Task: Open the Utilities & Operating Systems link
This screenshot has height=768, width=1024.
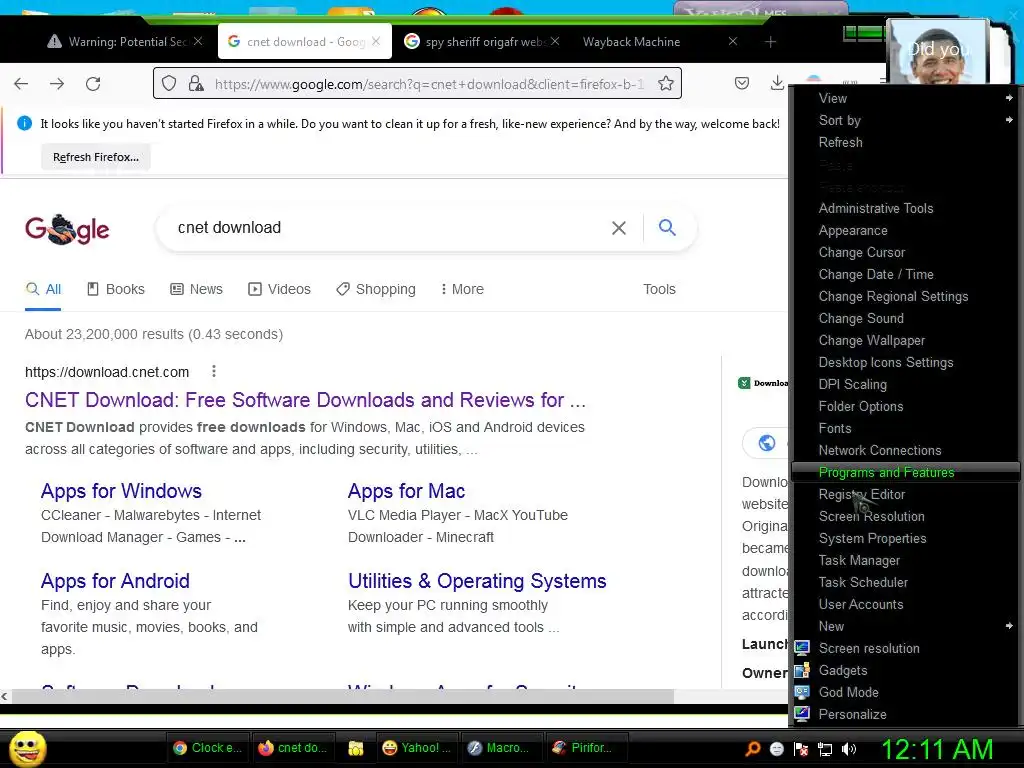Action: (x=477, y=581)
